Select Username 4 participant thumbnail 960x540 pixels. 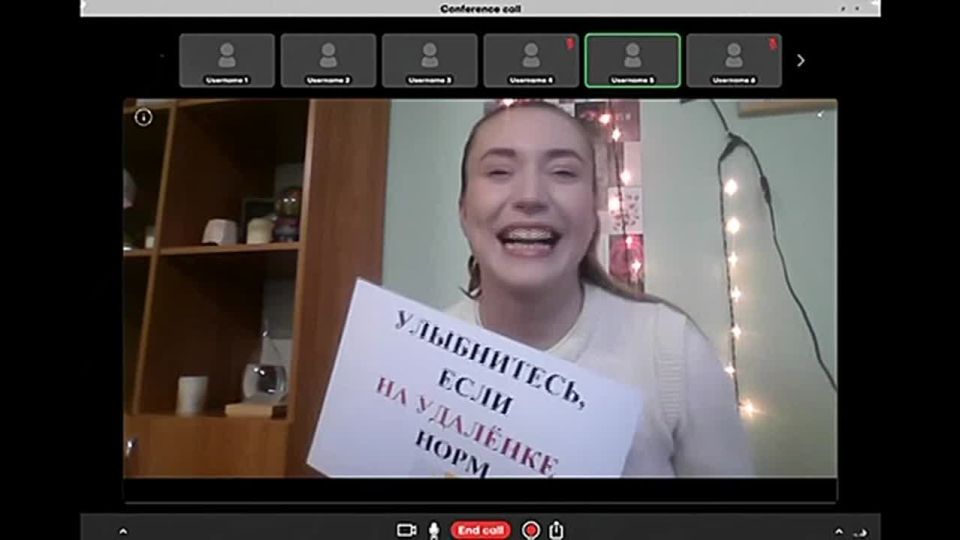[x=530, y=61]
